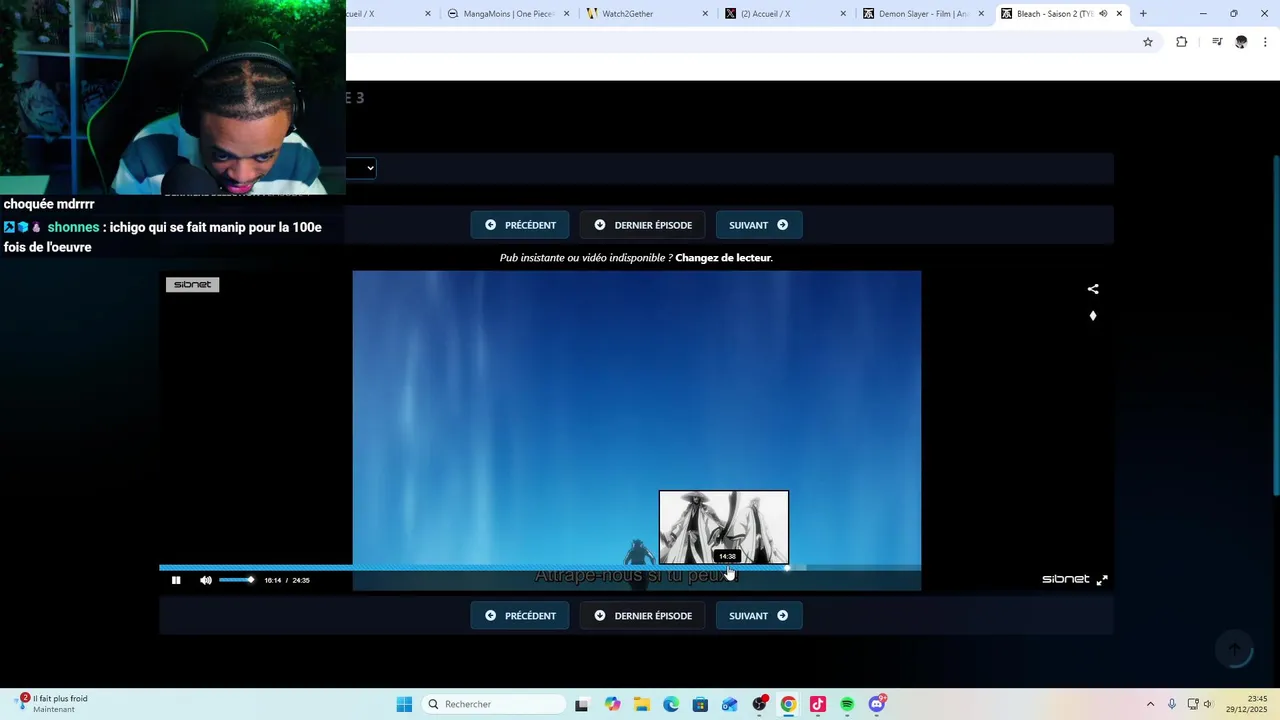
Task: Click the Rechercher taskbar search box
Action: (494, 704)
